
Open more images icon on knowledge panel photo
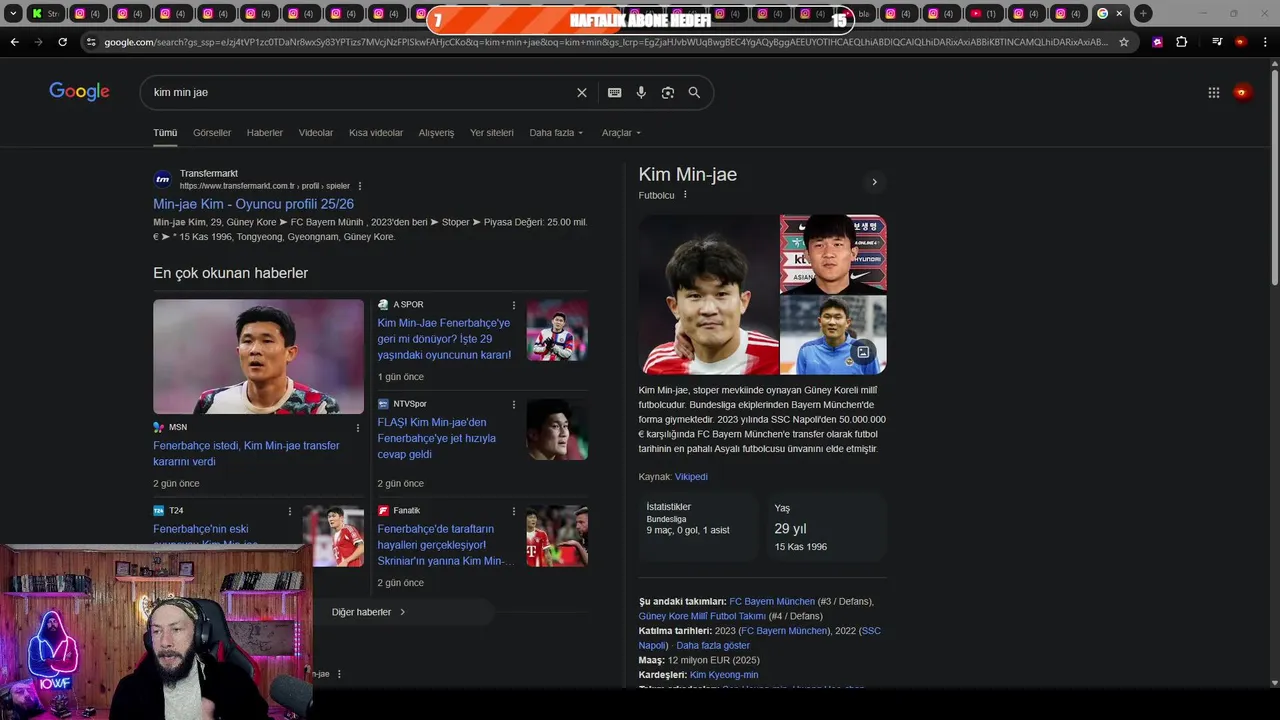click(862, 351)
